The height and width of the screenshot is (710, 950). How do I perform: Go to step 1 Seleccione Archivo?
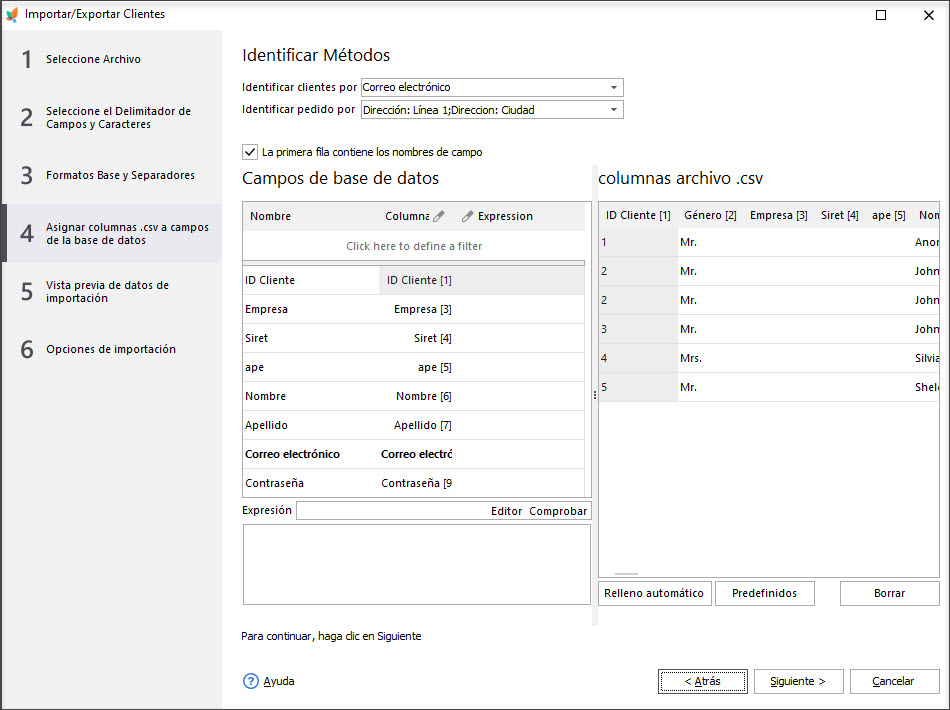pyautogui.click(x=111, y=59)
